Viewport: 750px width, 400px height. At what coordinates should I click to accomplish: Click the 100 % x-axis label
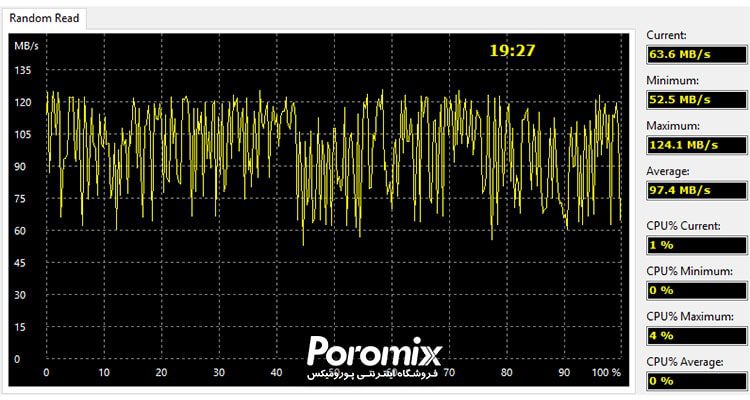point(606,372)
